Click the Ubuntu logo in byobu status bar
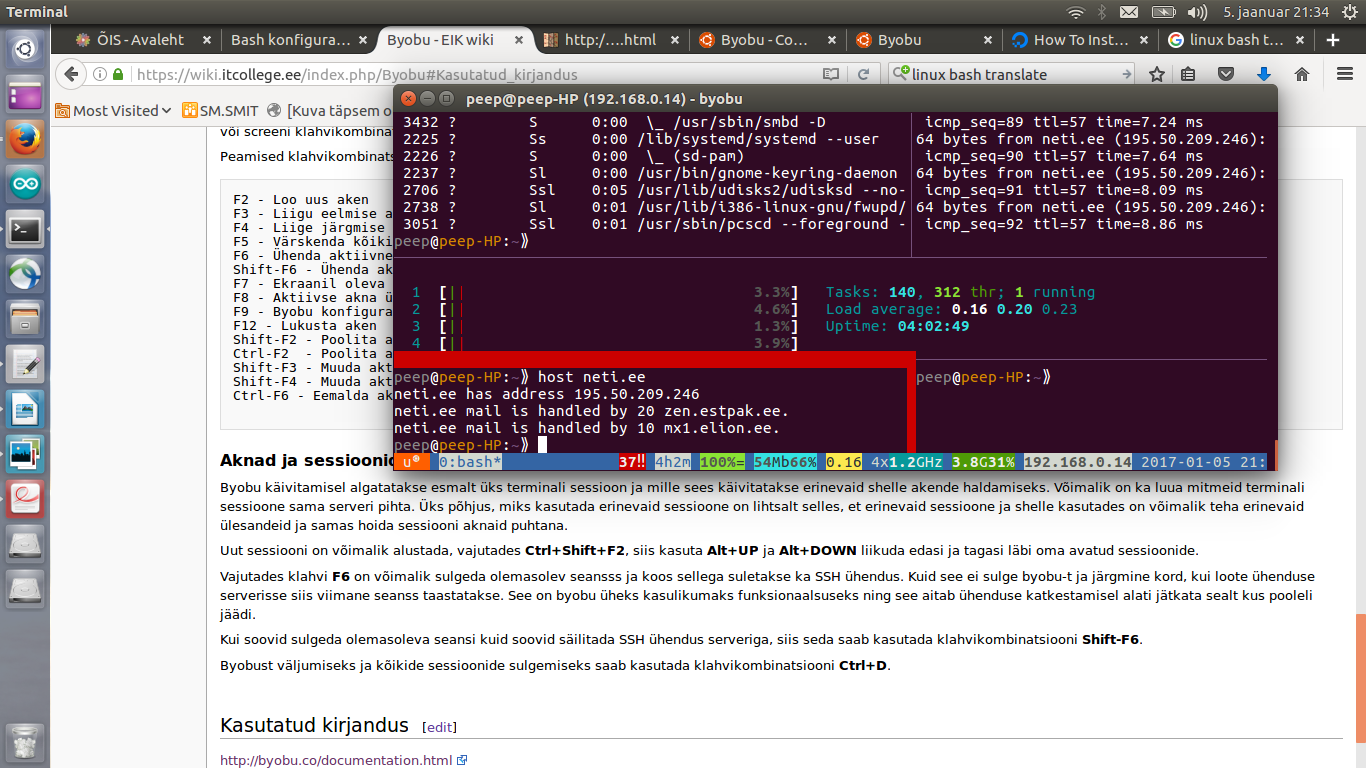 point(411,462)
